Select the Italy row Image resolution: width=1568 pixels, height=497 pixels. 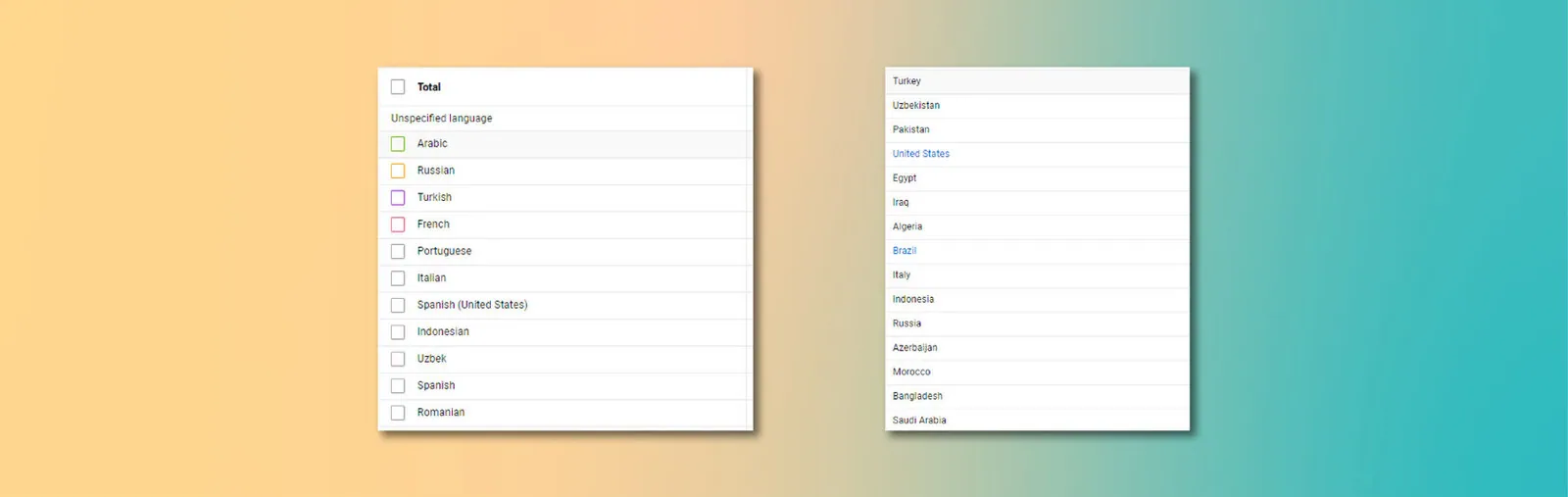pyautogui.click(x=1037, y=275)
